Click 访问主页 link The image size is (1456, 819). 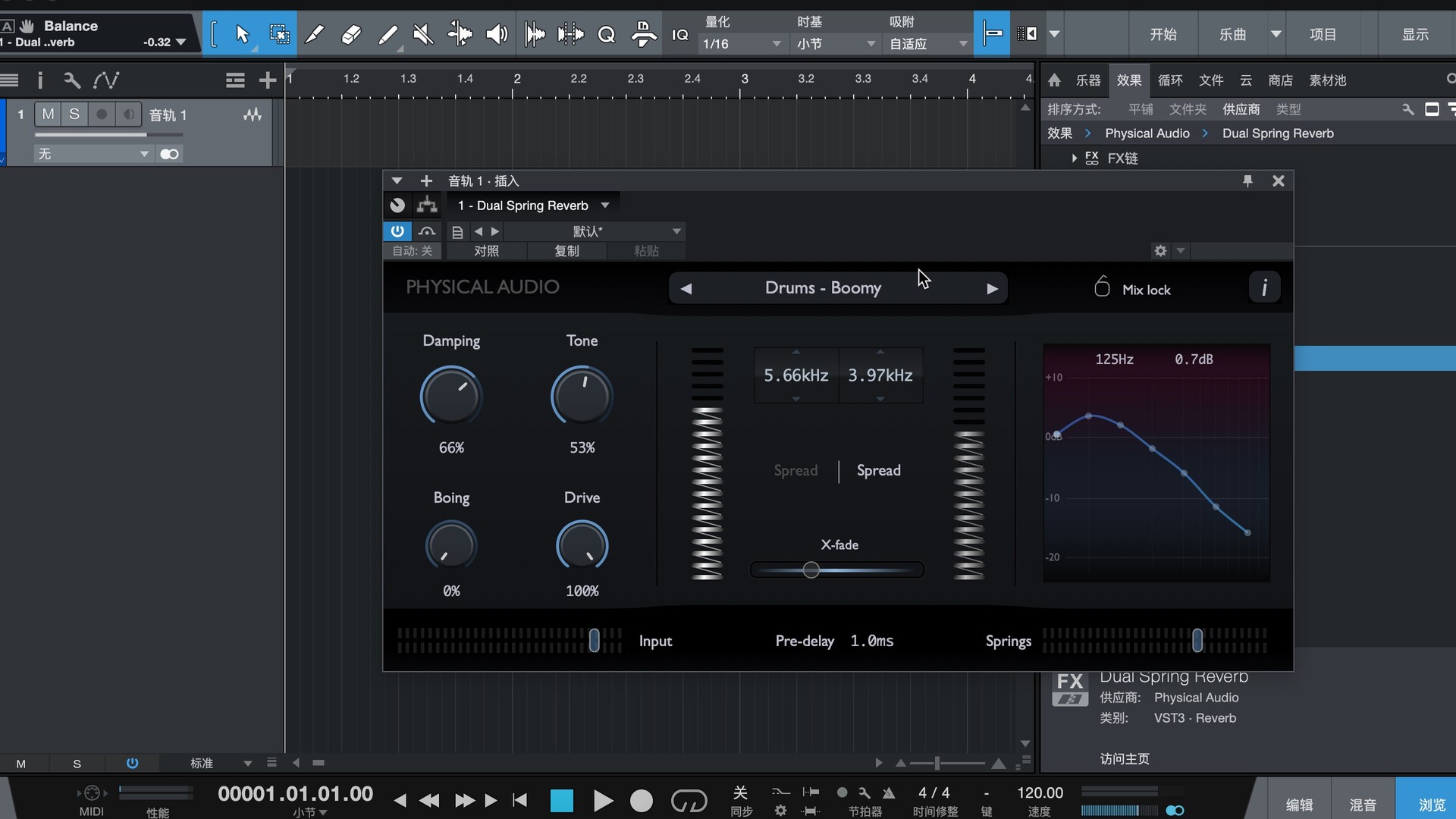coord(1125,758)
